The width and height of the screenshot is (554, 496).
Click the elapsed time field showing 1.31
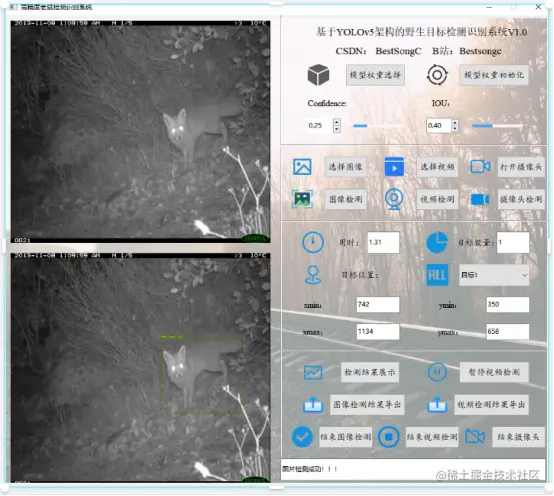(x=383, y=242)
